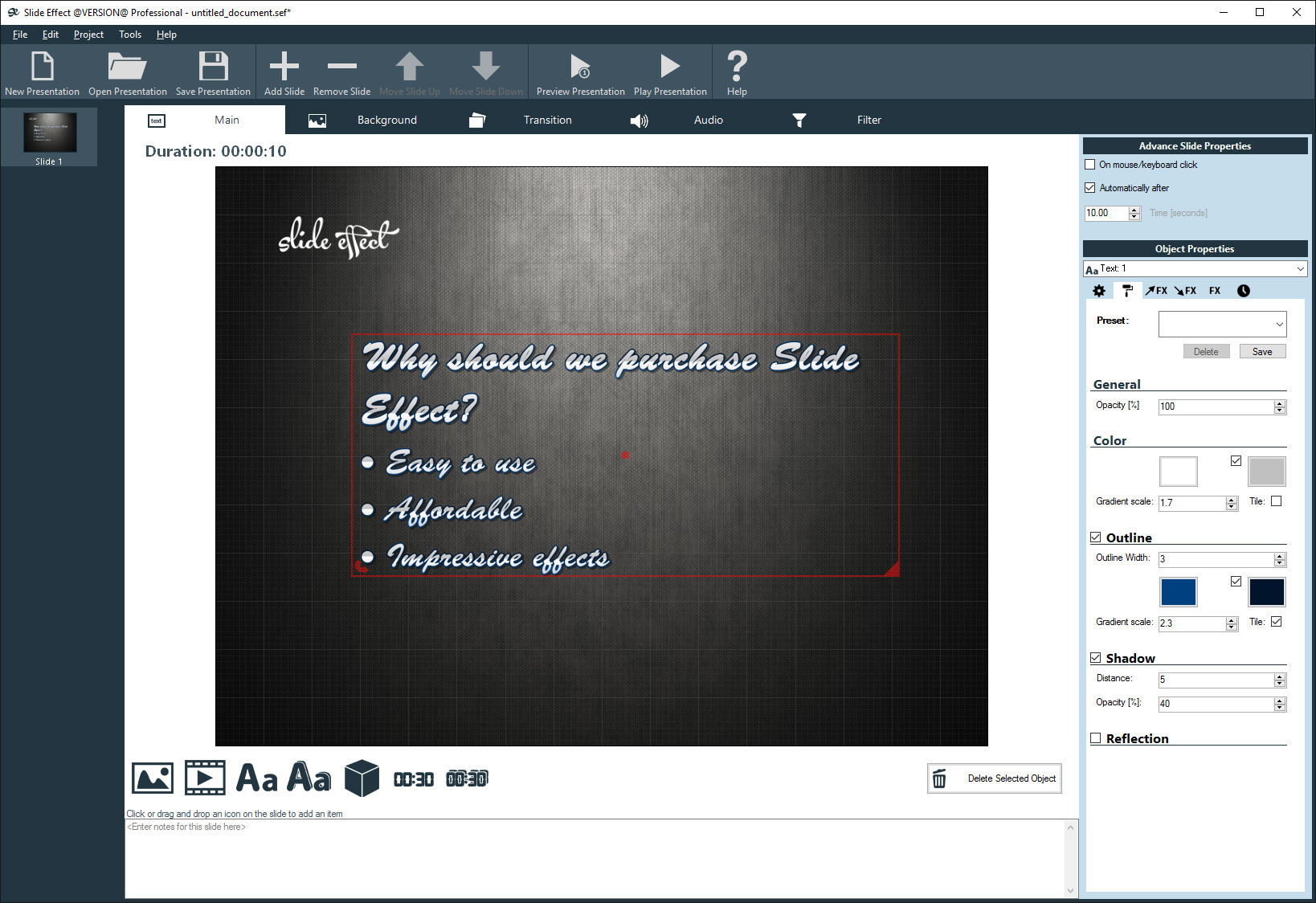Screen dimensions: 1316x903
Task: Select the 3D text insert icon
Action: [x=309, y=778]
